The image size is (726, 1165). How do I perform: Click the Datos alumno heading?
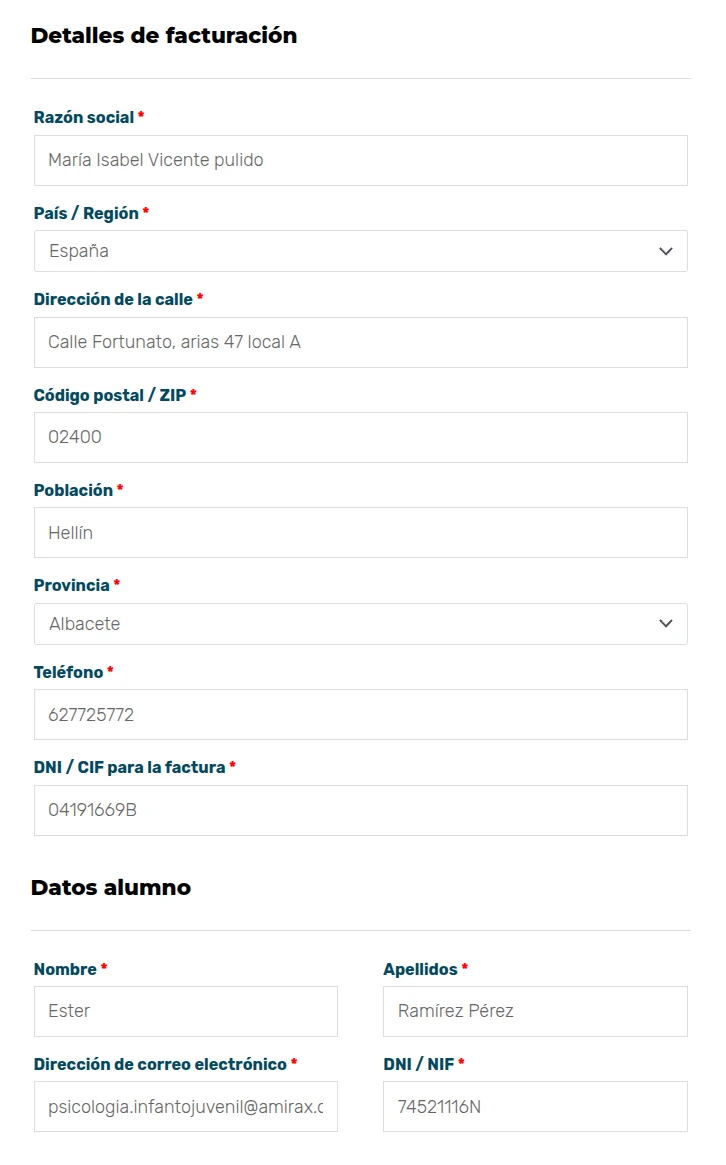point(111,888)
